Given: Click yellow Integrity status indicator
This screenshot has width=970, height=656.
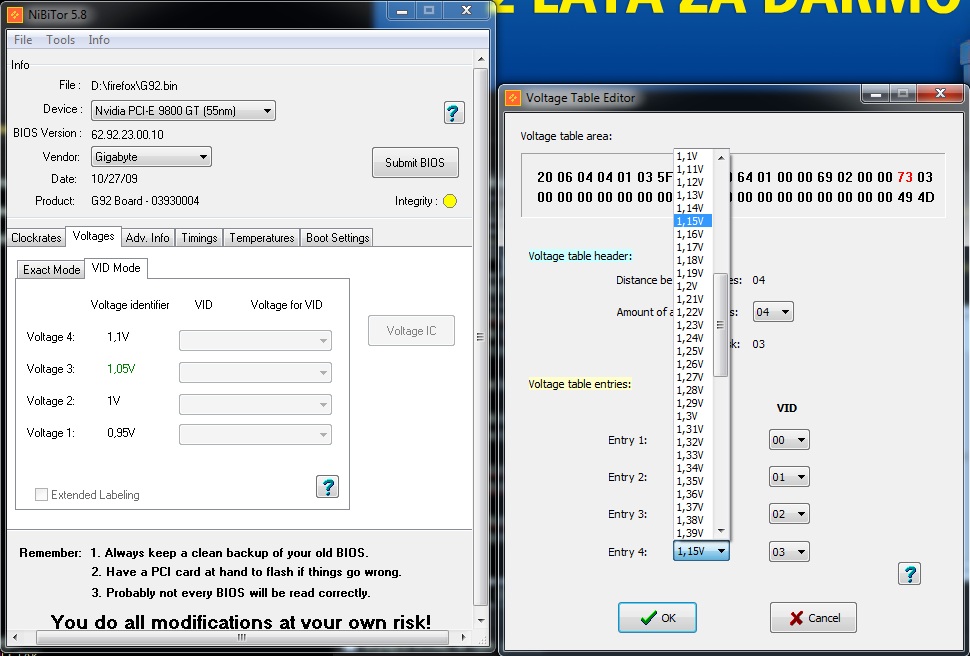Looking at the screenshot, I should click(x=450, y=201).
